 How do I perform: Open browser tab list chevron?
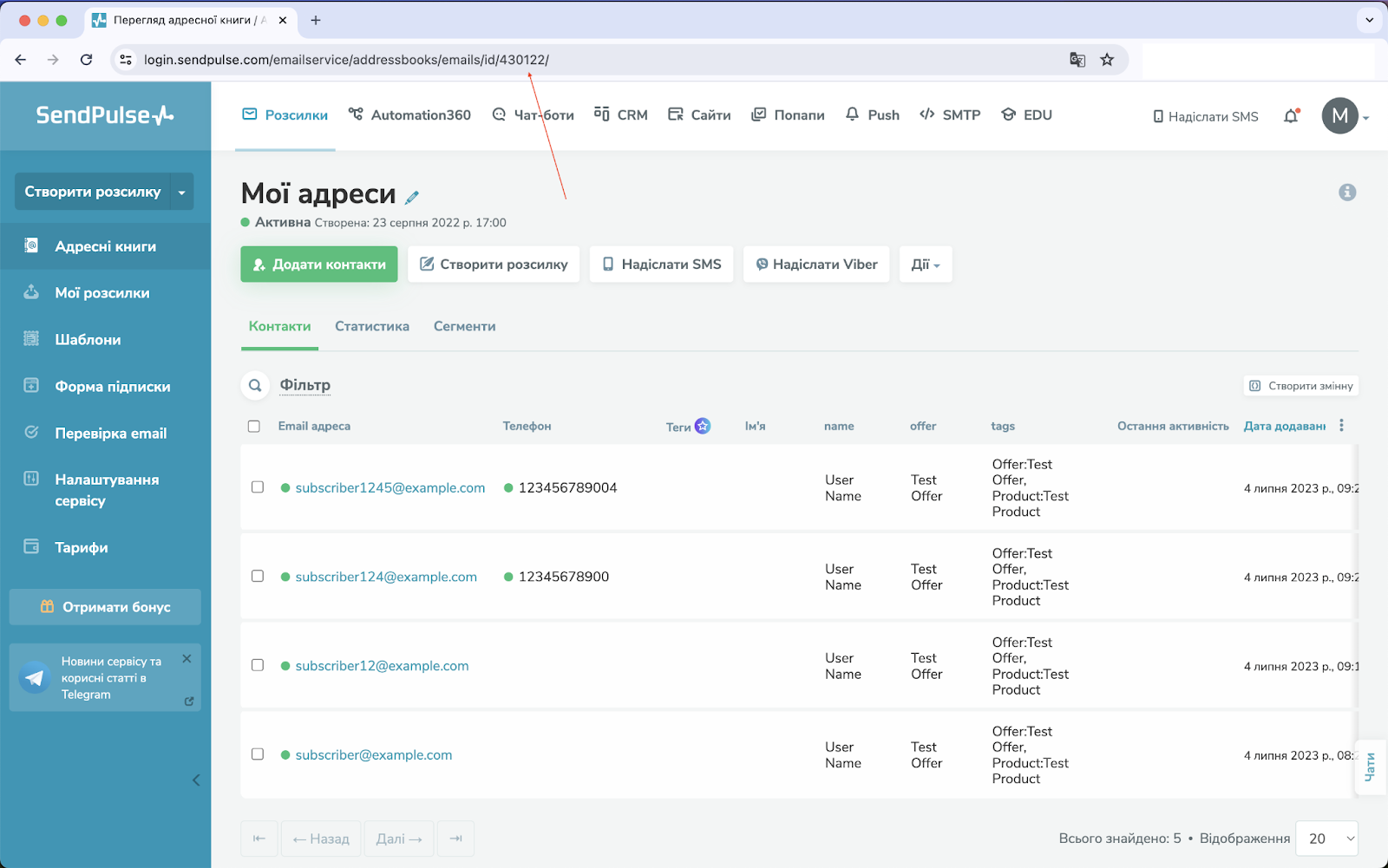tap(1370, 20)
